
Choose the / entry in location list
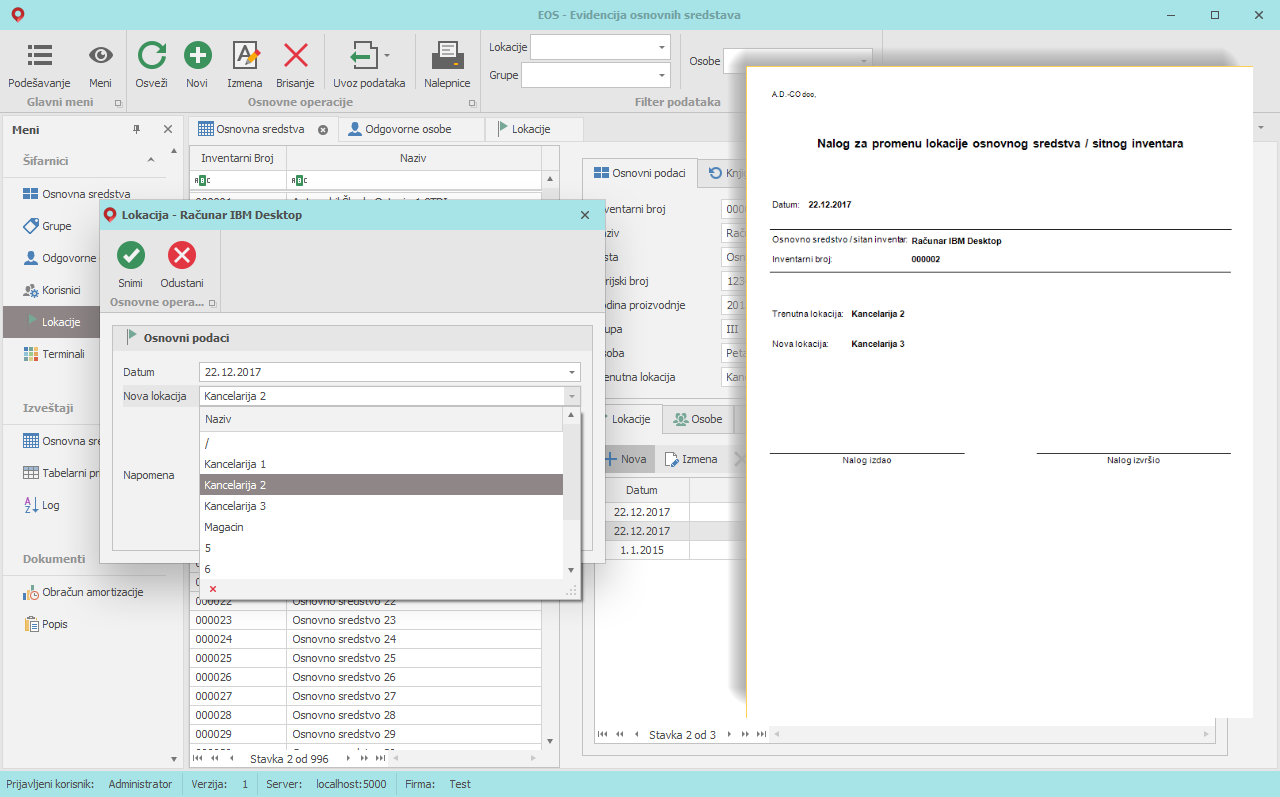pos(381,443)
